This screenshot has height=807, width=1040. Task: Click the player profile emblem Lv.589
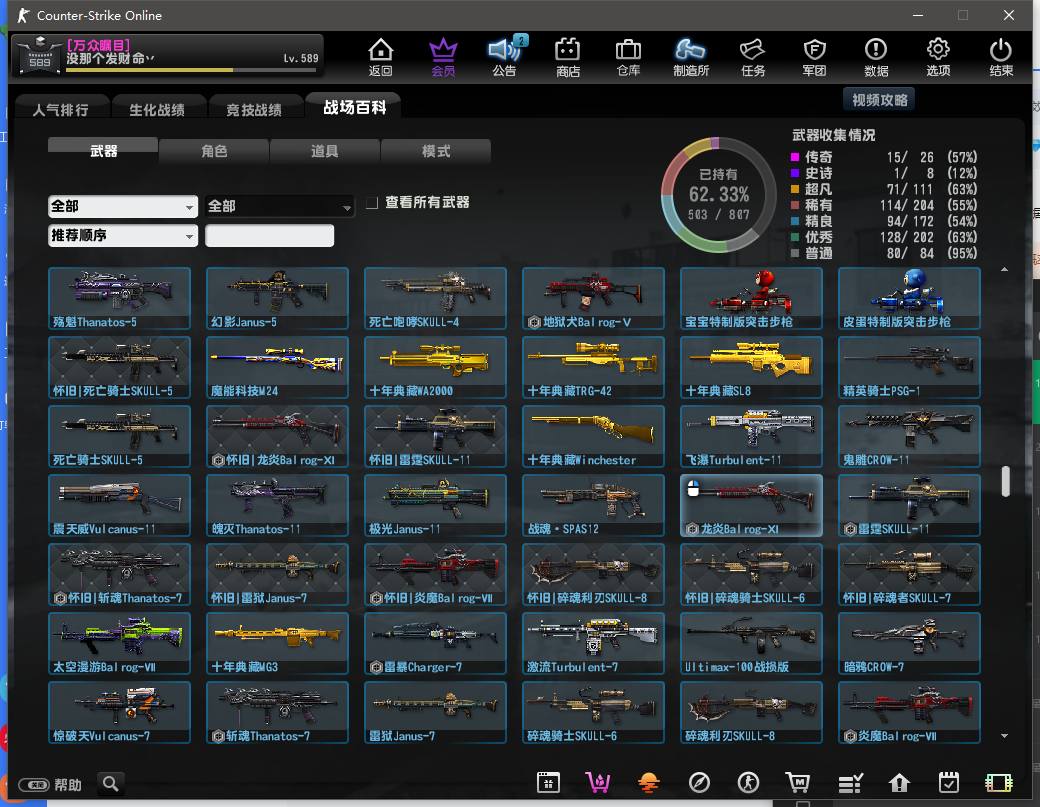tap(40, 55)
